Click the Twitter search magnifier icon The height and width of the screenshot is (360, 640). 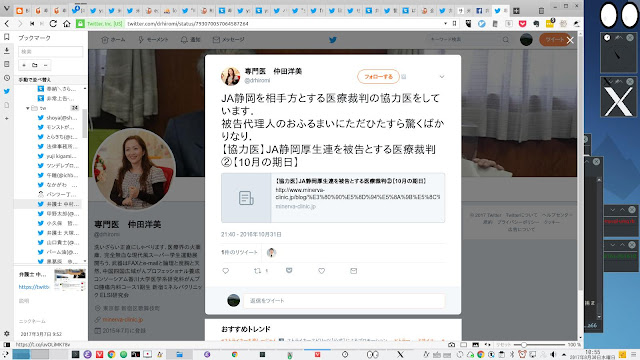click(x=506, y=40)
